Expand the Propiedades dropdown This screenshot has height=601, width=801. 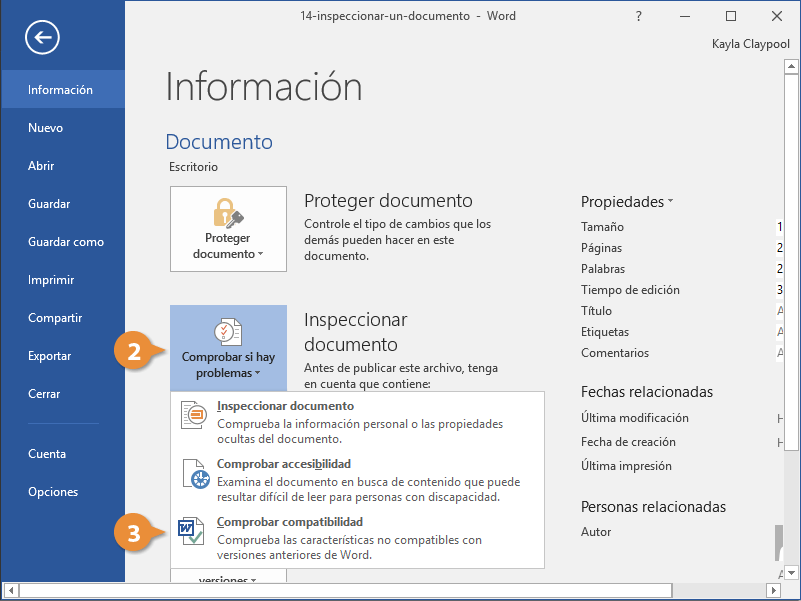(627, 202)
